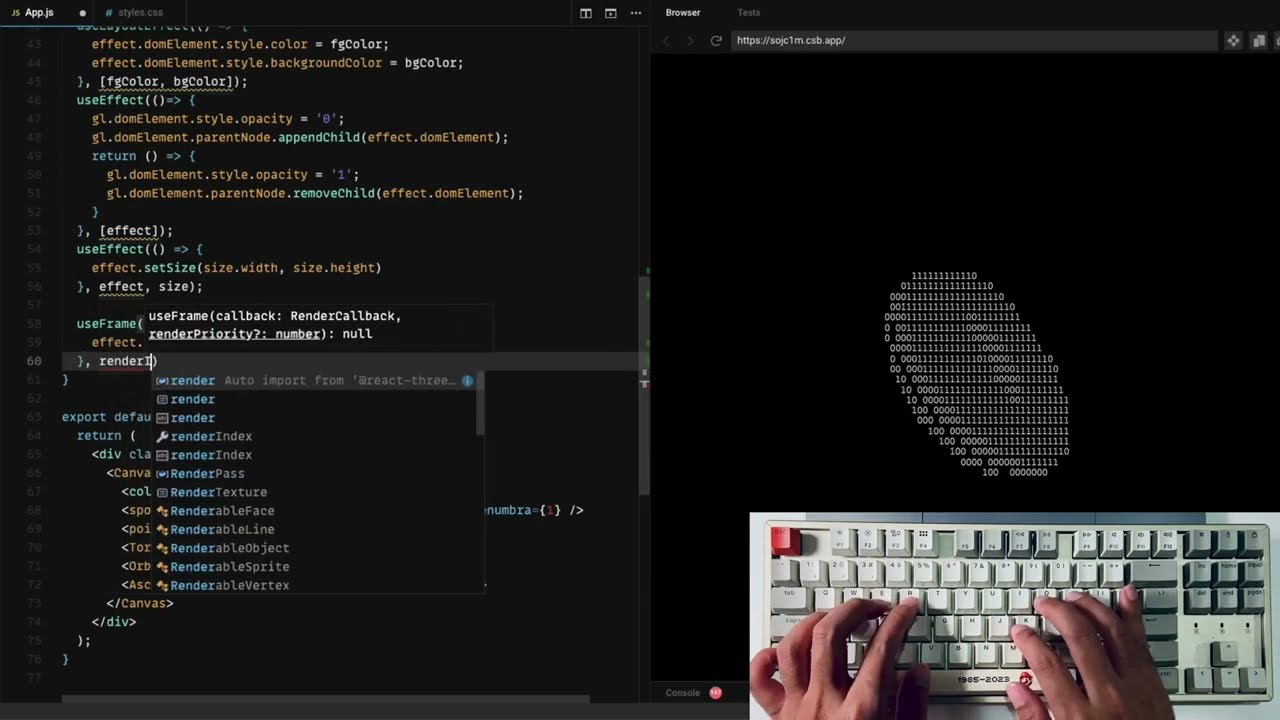Switch to the App.js editor tab

pos(40,13)
